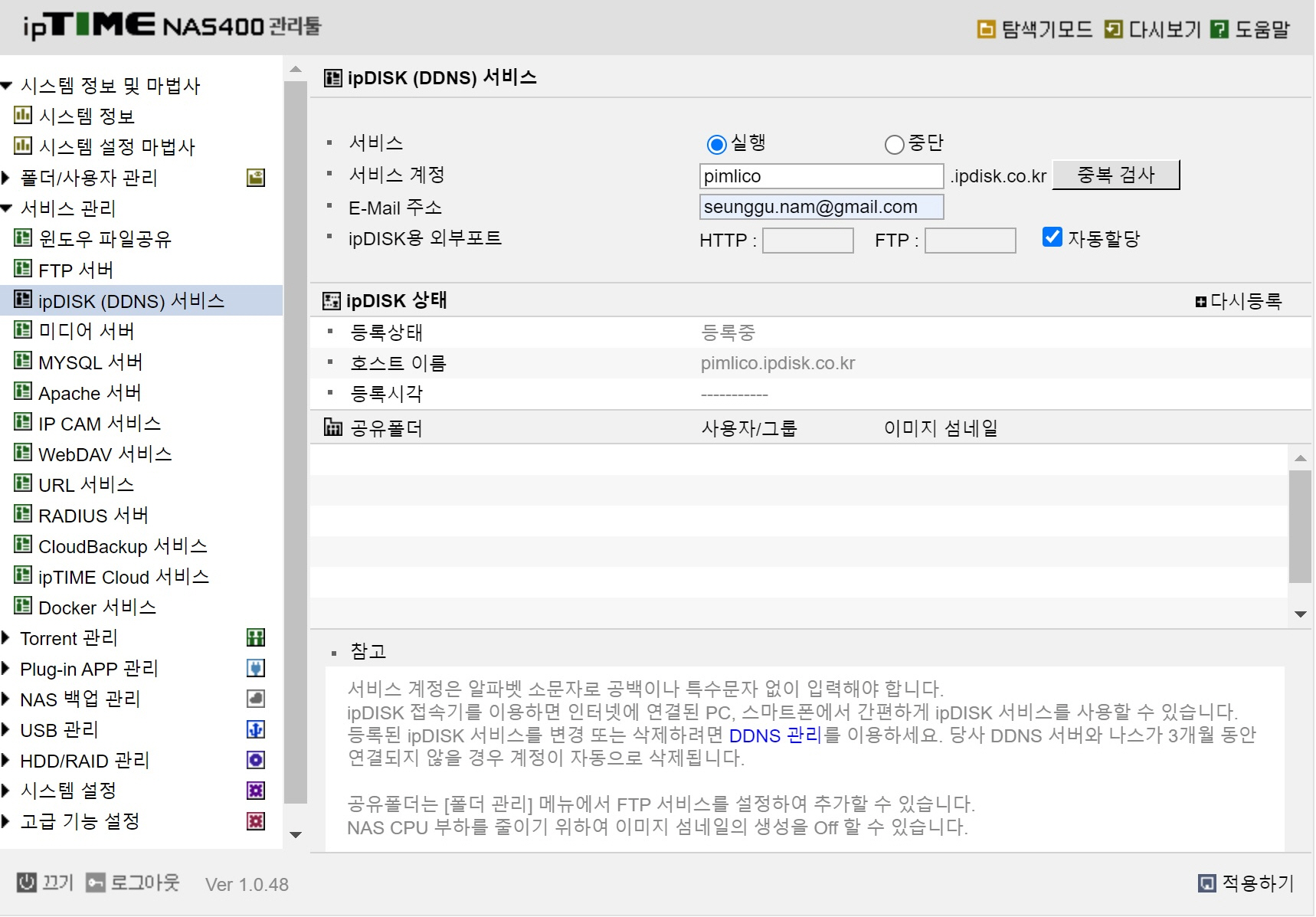Viewport: 1316px width, 917px height.
Task: Click the Plug-in APP 관리 category icon
Action: pos(256,668)
